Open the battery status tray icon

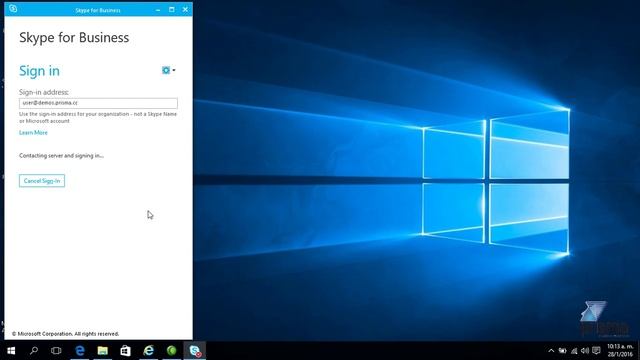(562, 351)
